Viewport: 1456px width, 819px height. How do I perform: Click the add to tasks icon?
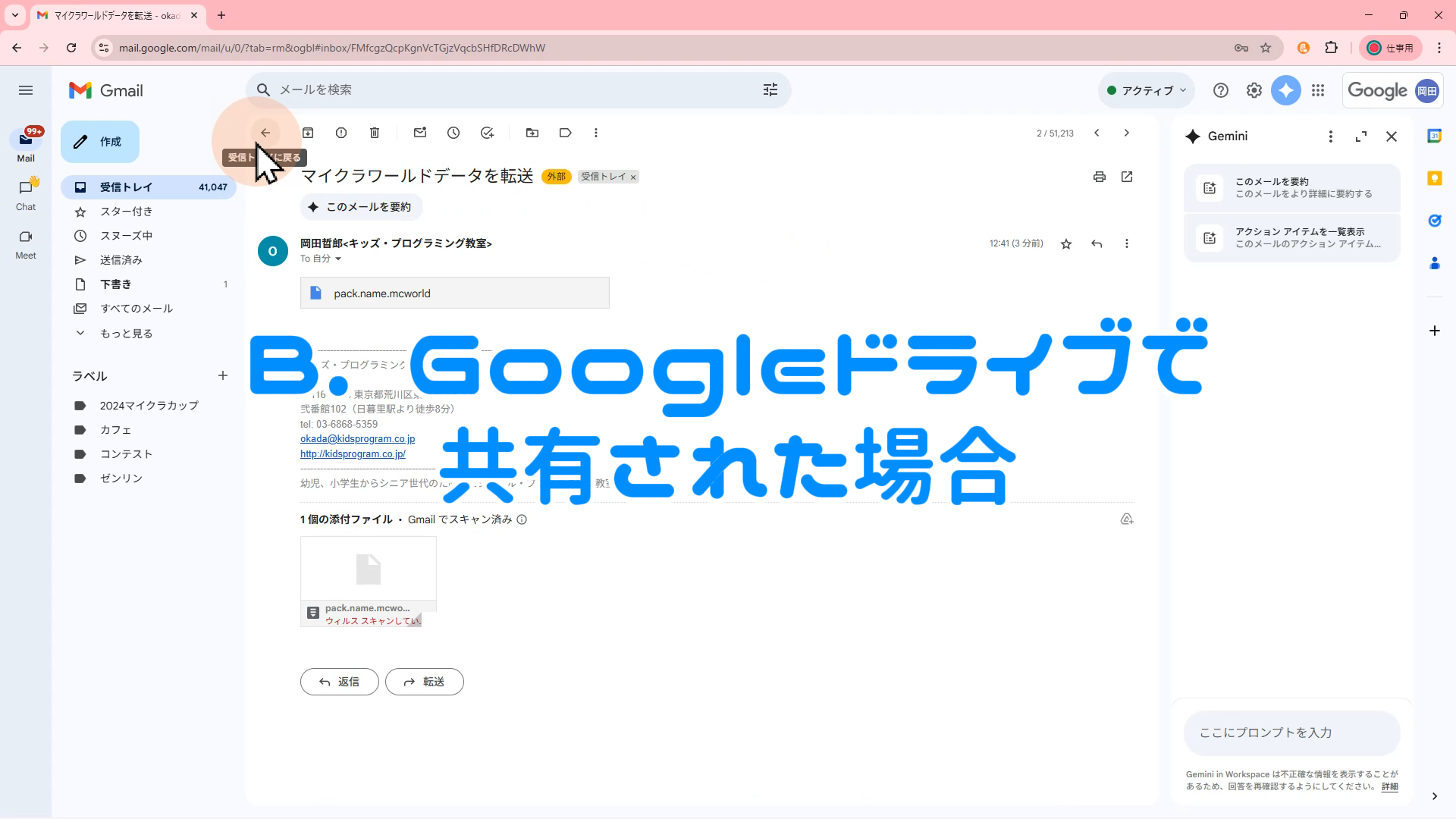[487, 133]
